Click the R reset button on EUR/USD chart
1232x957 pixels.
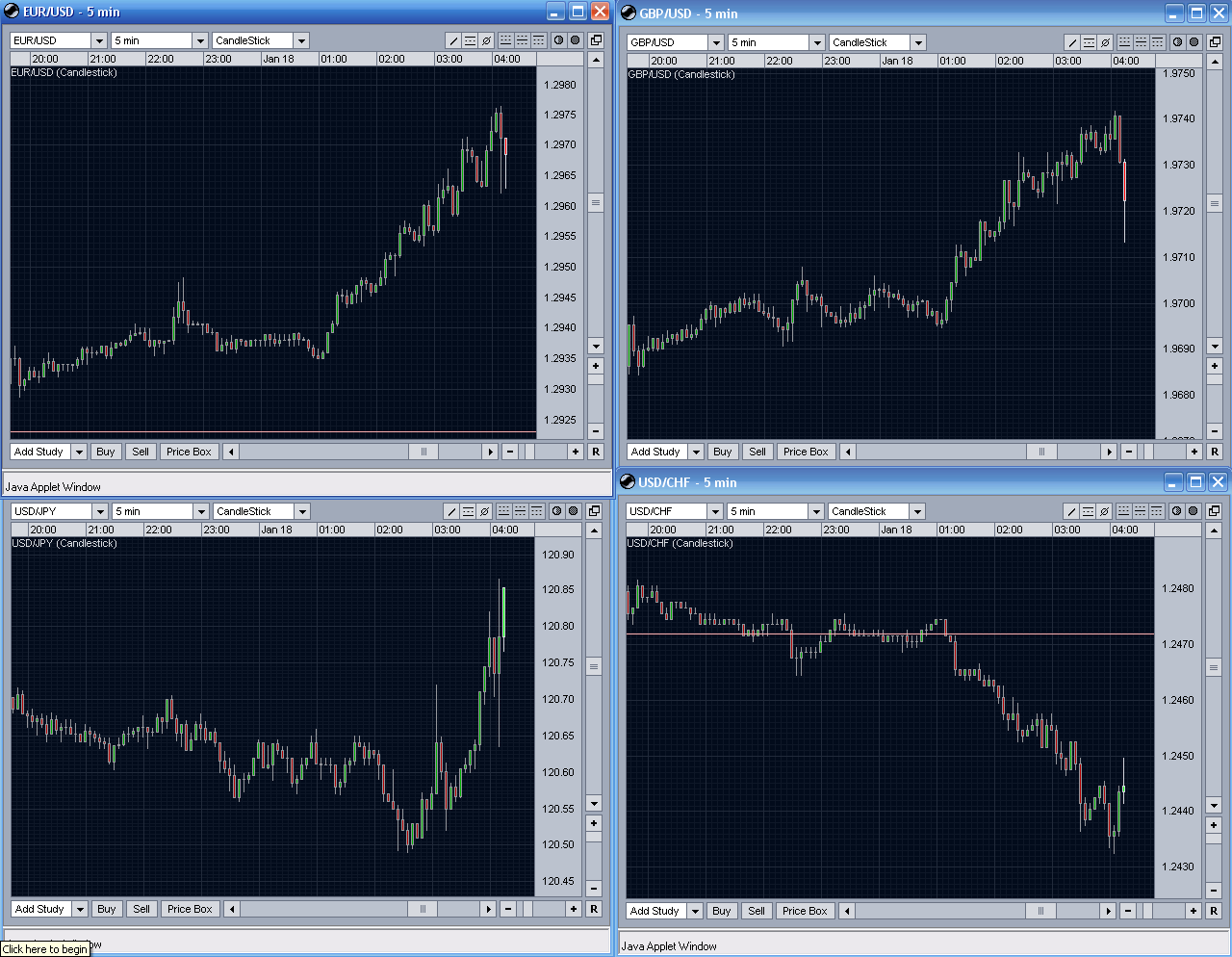pyautogui.click(x=595, y=451)
